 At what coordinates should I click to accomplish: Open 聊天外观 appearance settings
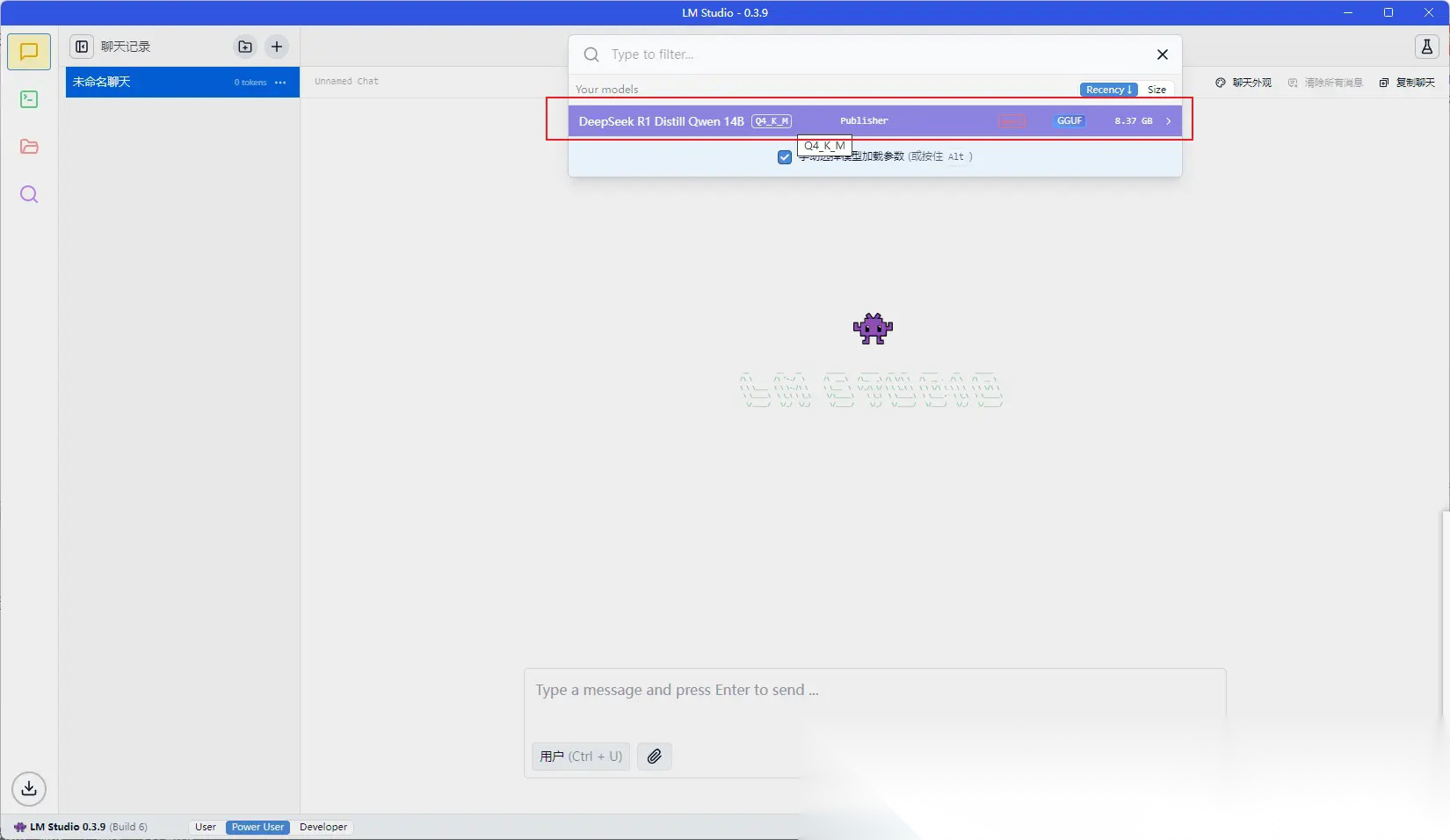tap(1243, 83)
